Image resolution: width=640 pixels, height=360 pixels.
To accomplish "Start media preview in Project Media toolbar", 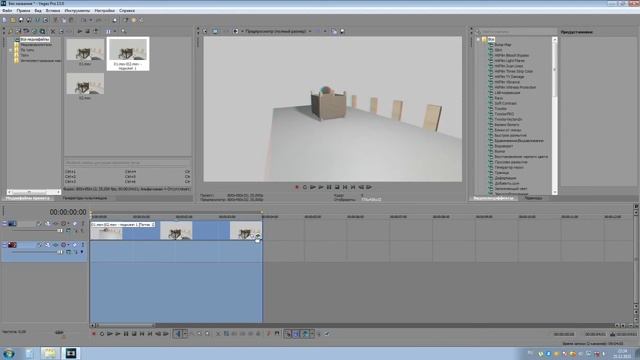I will [80, 31].
